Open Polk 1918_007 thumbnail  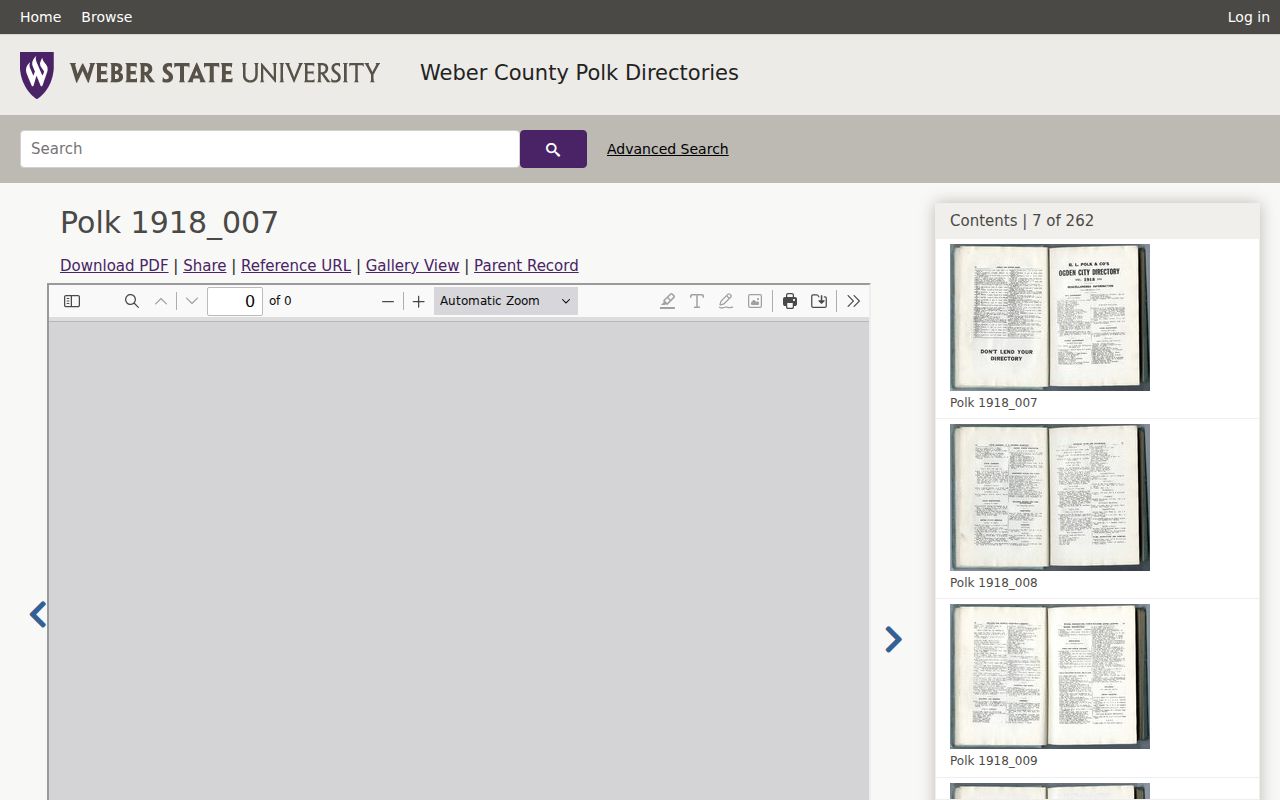click(1050, 317)
